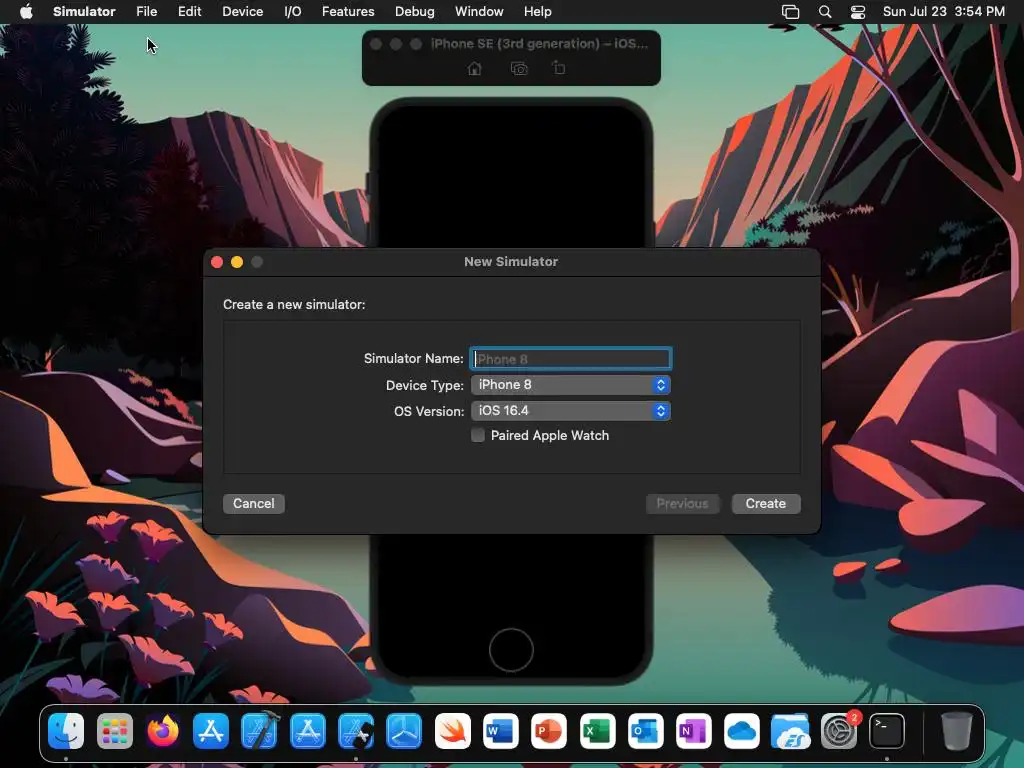Click the Home icon in Simulator window toolbar
1024x768 pixels.
(x=475, y=69)
